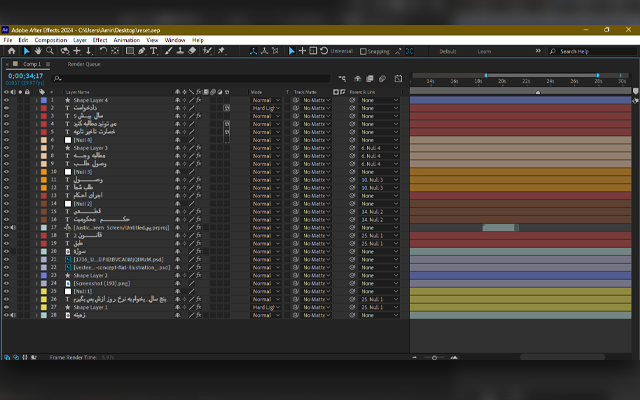Toggle hide shy layers in timeline
The width and height of the screenshot is (640, 400).
358,78
